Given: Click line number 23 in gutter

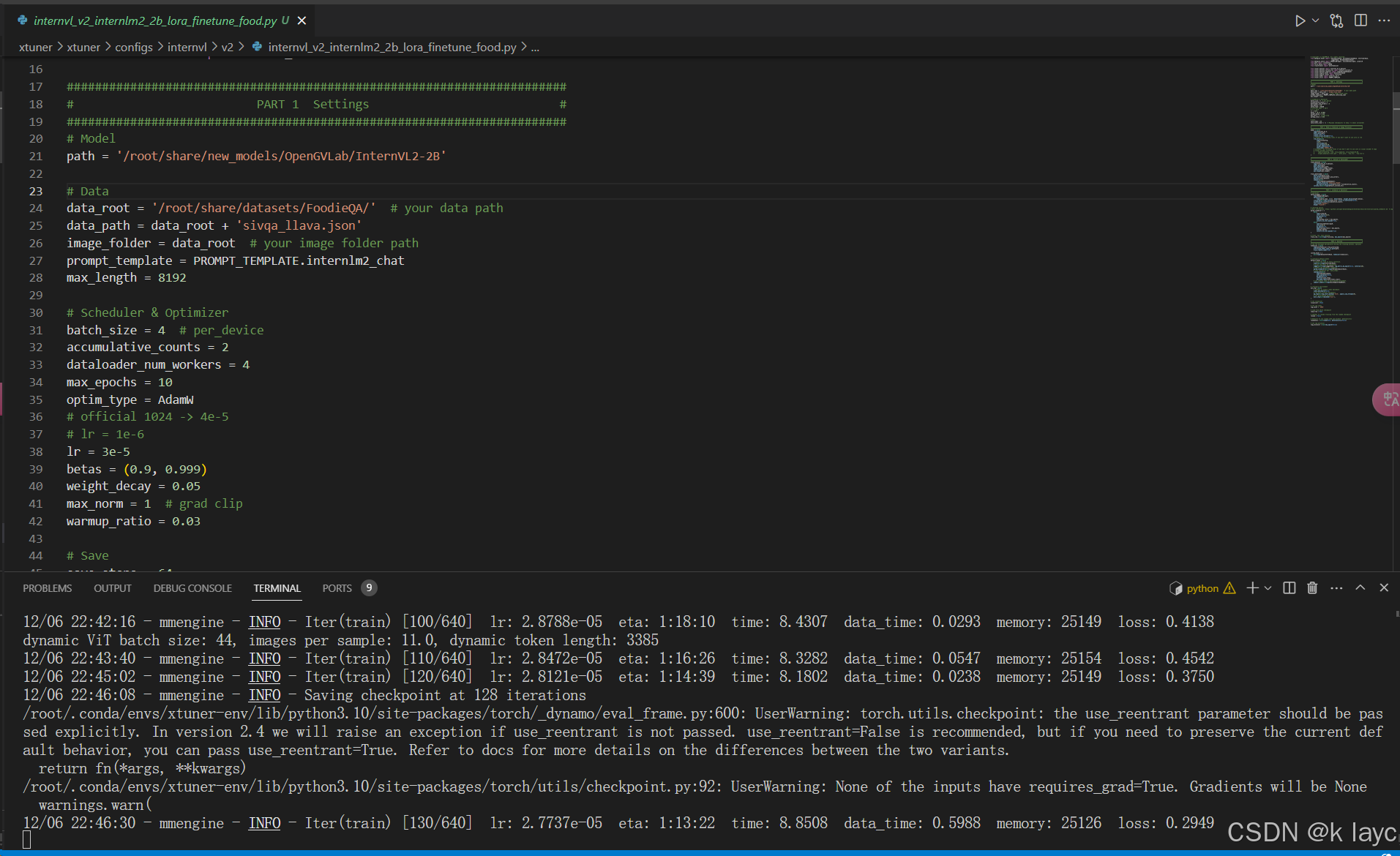Looking at the screenshot, I should [36, 191].
